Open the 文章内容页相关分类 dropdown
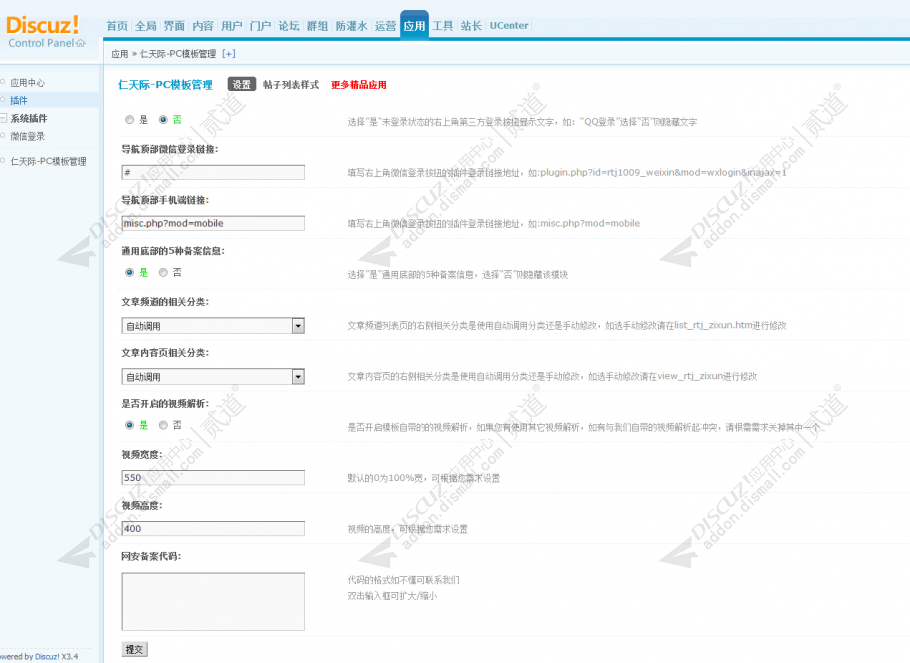The image size is (910, 663). click(x=213, y=377)
